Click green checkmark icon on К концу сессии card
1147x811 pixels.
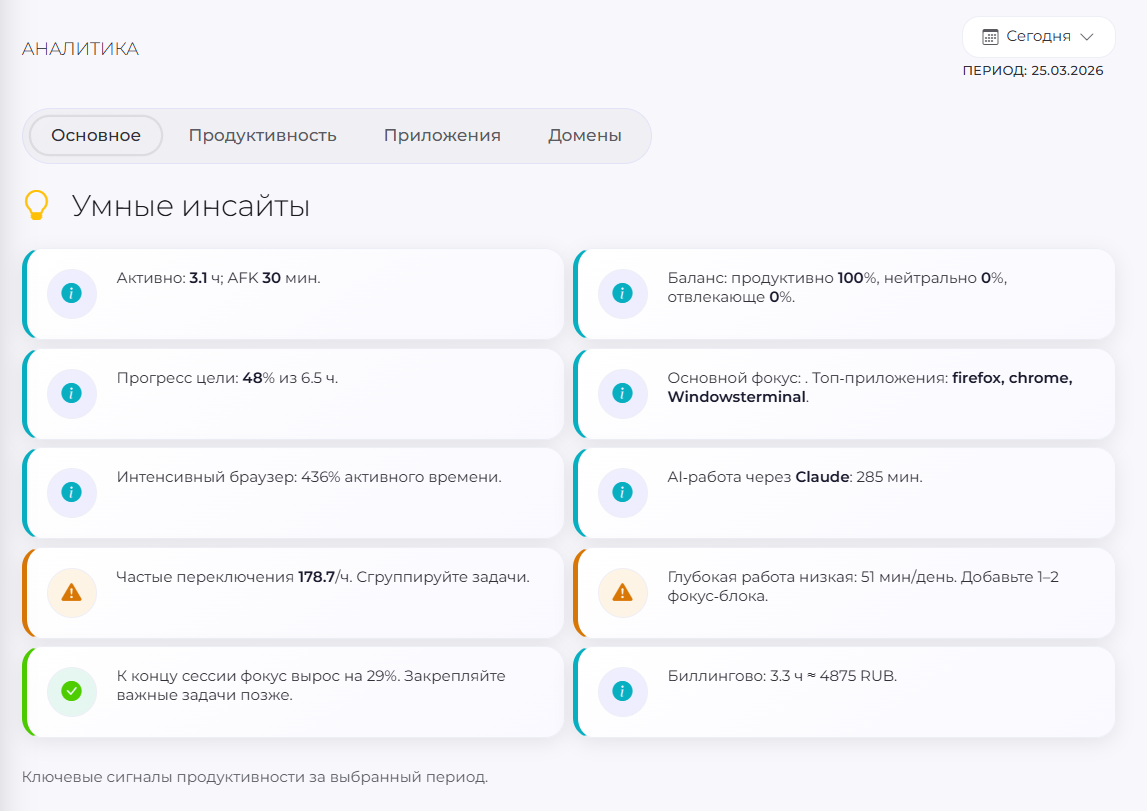click(72, 691)
